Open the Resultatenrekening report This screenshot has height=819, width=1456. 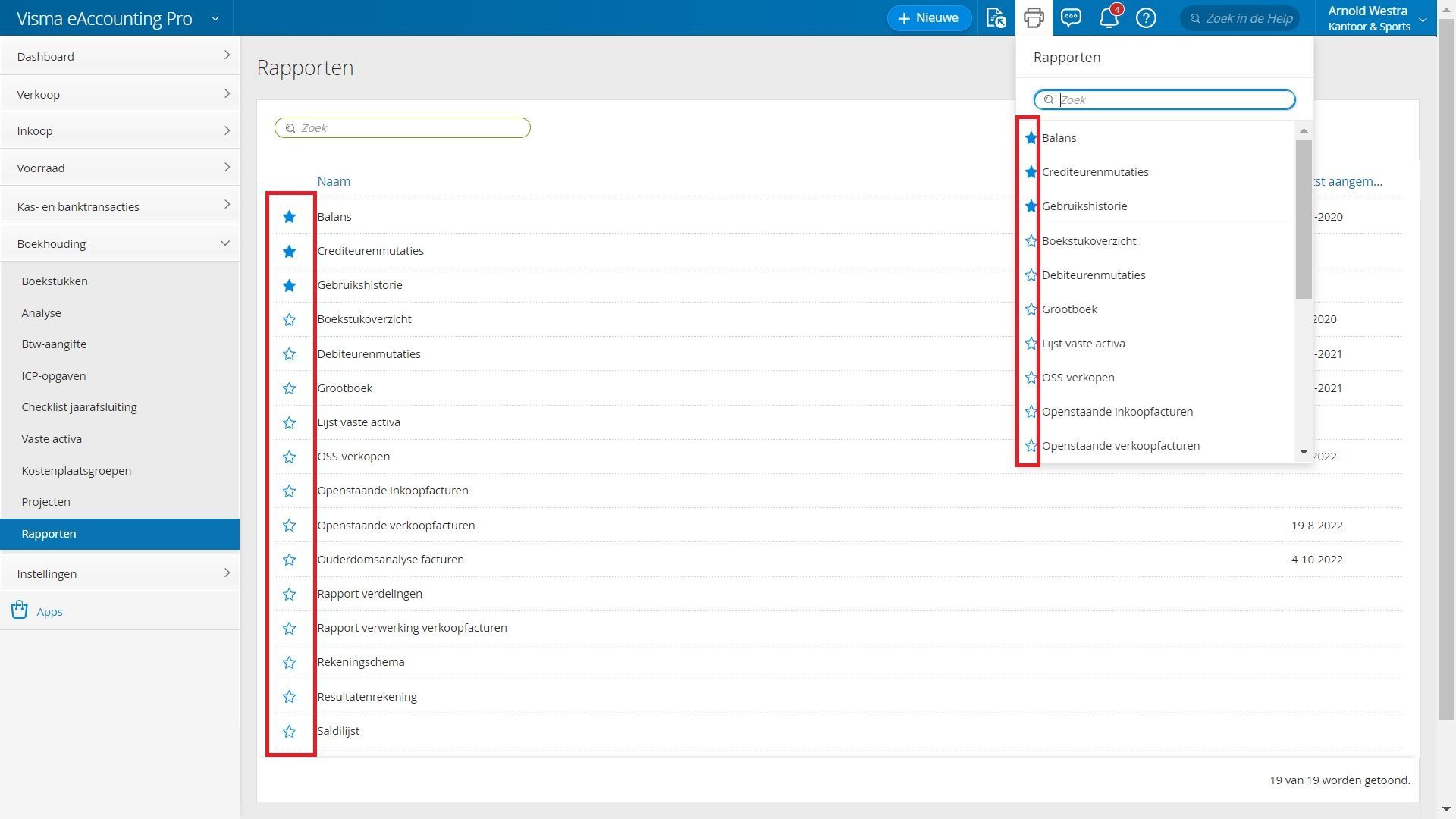click(x=367, y=697)
